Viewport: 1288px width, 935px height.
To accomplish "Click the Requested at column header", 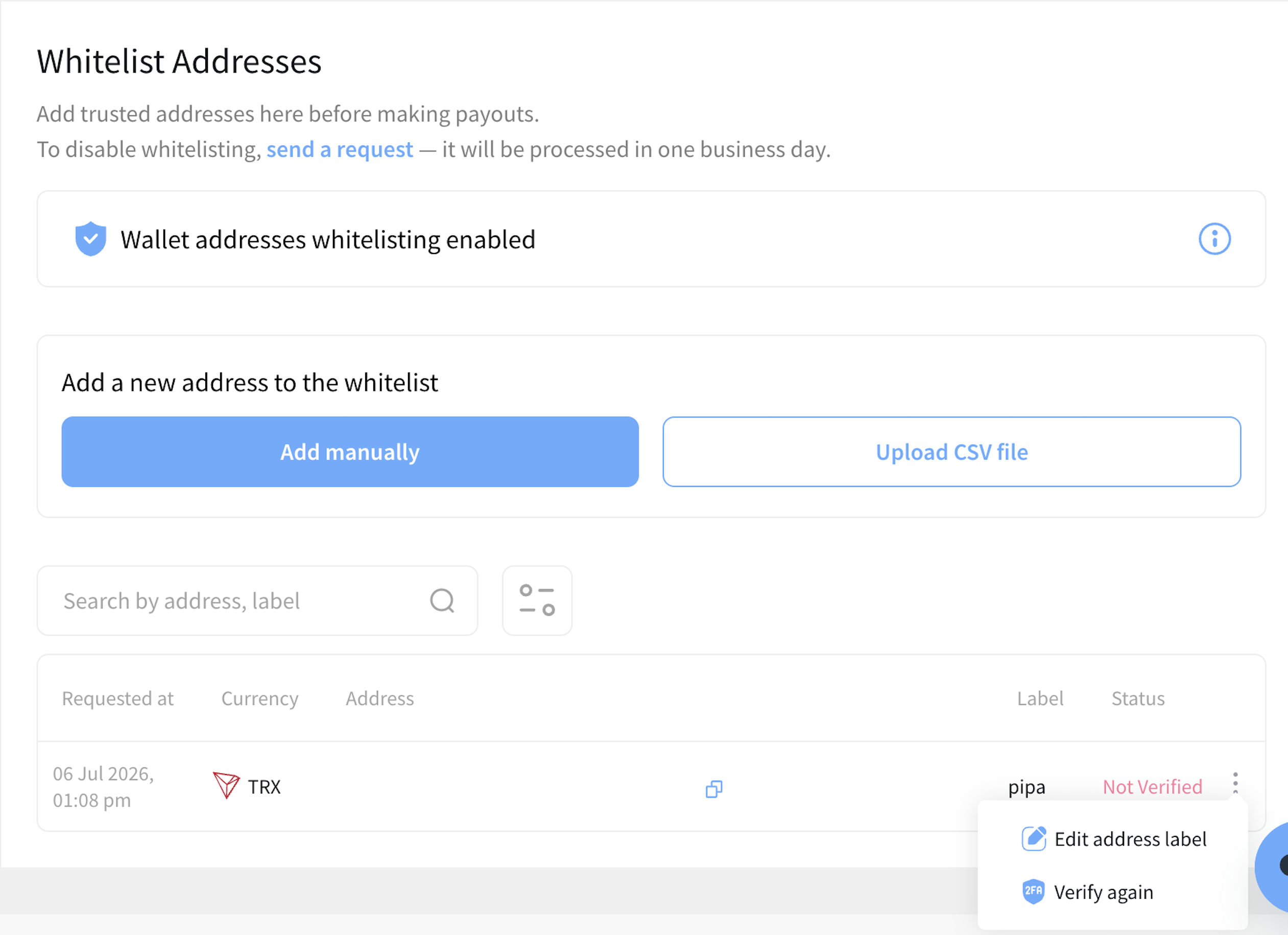I will [117, 698].
